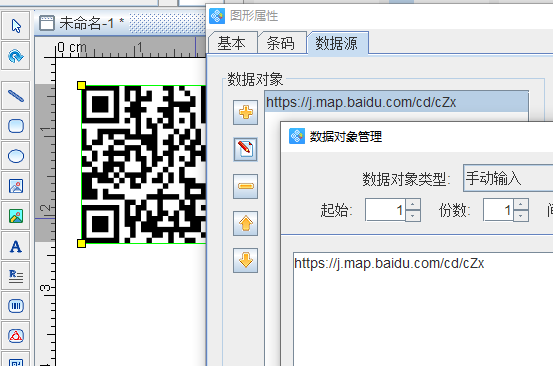
Task: Select the line drawing tool
Action: pyautogui.click(x=16, y=96)
